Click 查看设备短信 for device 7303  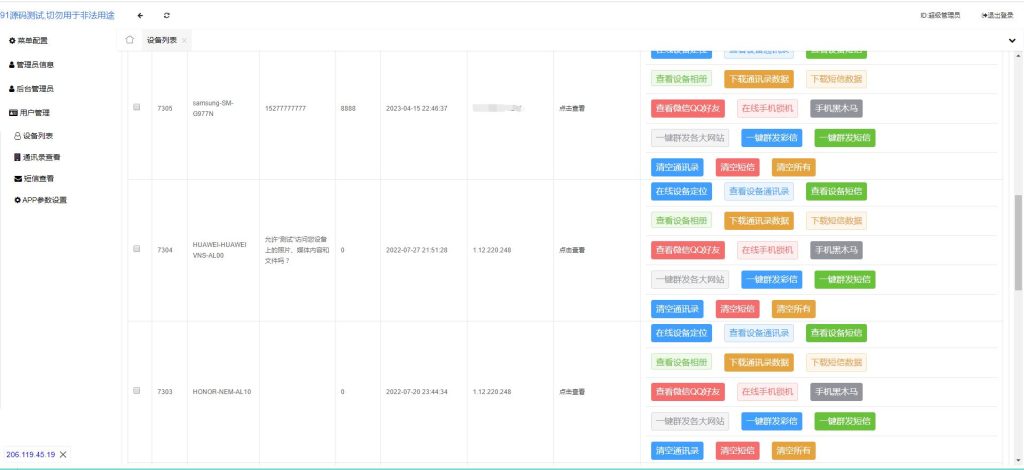[837, 333]
